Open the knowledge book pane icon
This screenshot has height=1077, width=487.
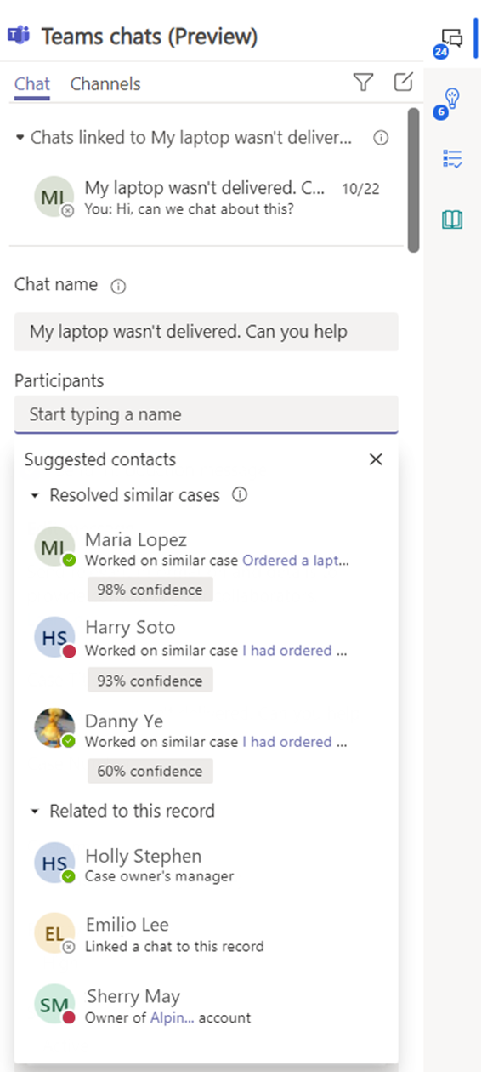(452, 220)
